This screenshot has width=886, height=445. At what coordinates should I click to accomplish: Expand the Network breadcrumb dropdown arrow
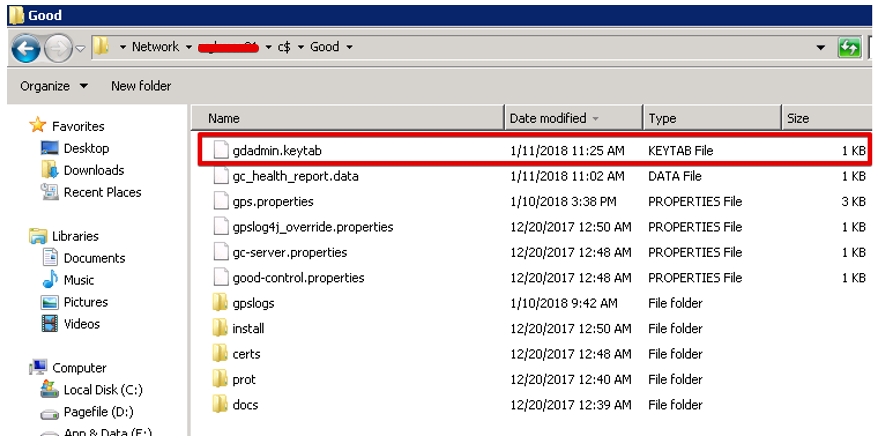188,47
